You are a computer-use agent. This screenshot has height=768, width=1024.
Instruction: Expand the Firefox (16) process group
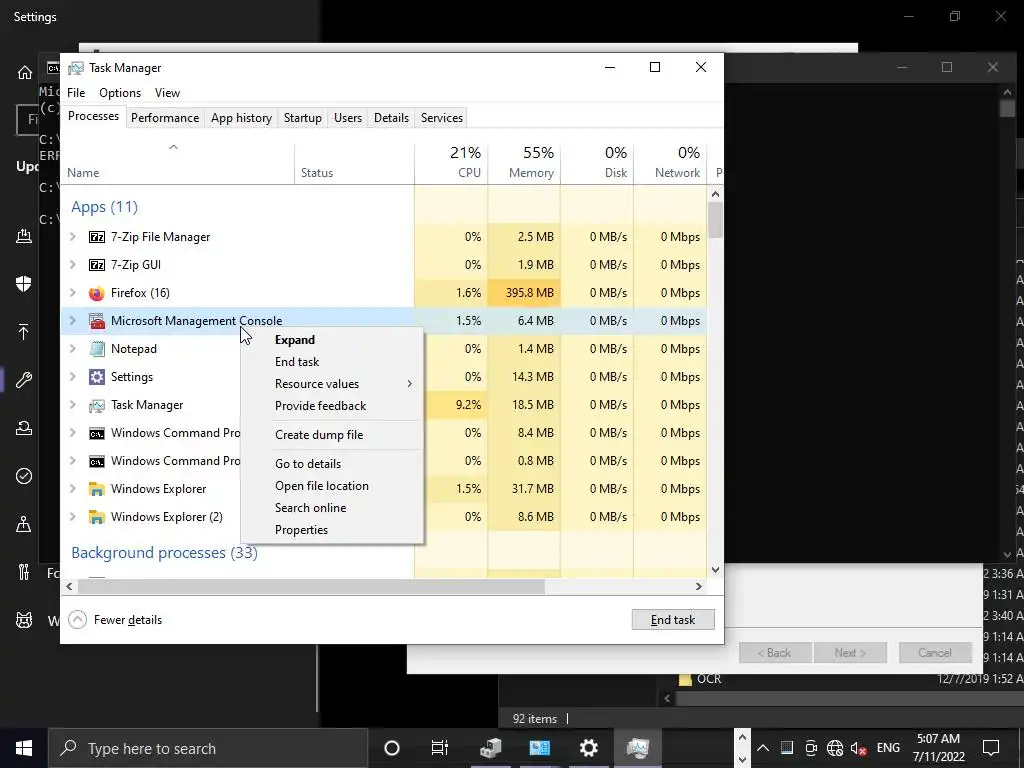pyautogui.click(x=73, y=293)
